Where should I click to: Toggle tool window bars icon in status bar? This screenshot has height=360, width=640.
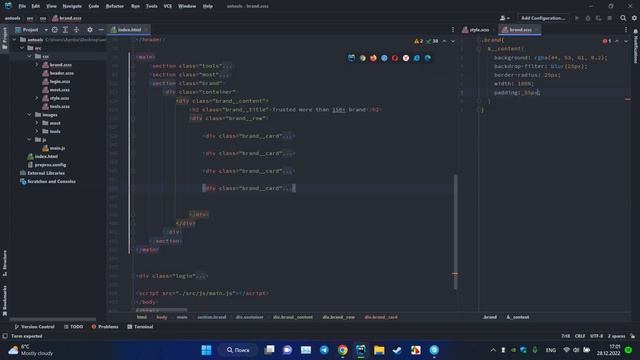pos(5,336)
